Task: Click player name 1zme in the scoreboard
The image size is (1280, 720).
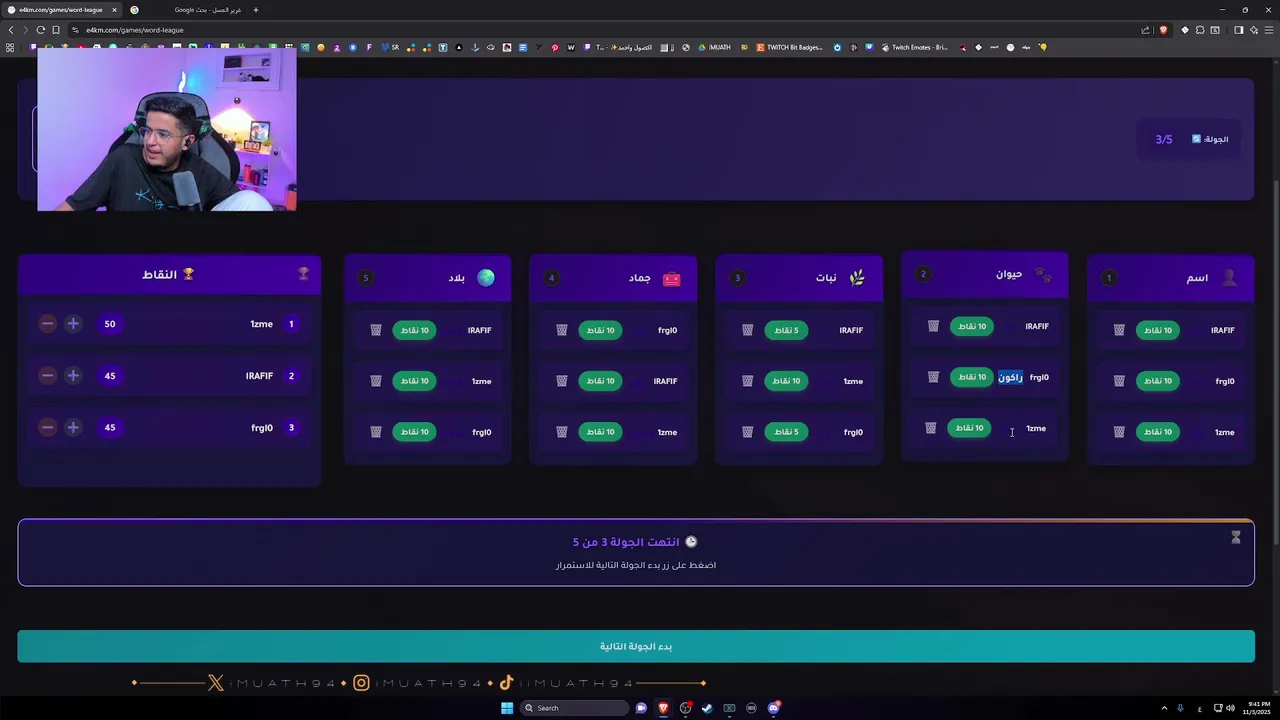Action: tap(261, 324)
